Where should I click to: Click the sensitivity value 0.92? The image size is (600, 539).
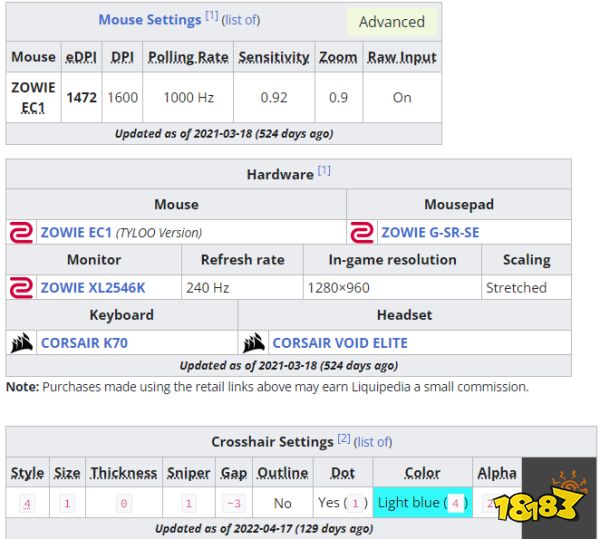pyautogui.click(x=274, y=98)
